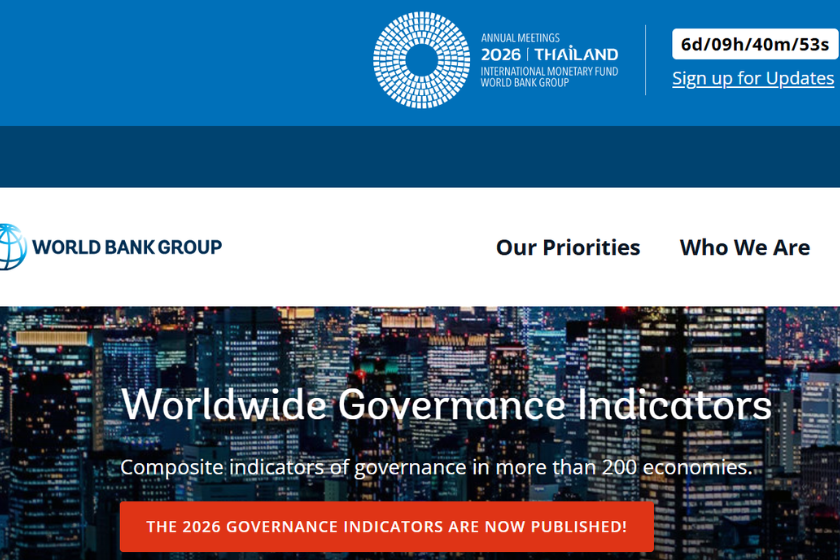Click the 2026 Governance Indicators published button
This screenshot has width=840, height=560.
387,526
